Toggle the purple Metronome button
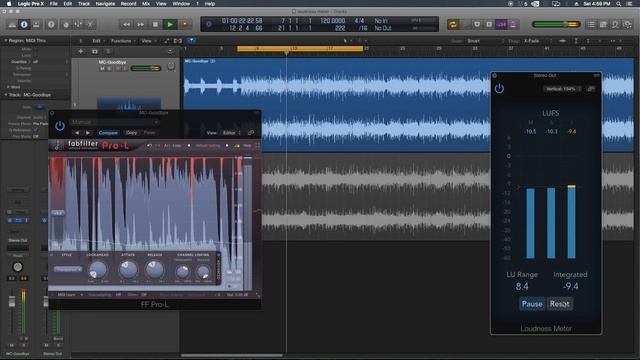 (513, 24)
